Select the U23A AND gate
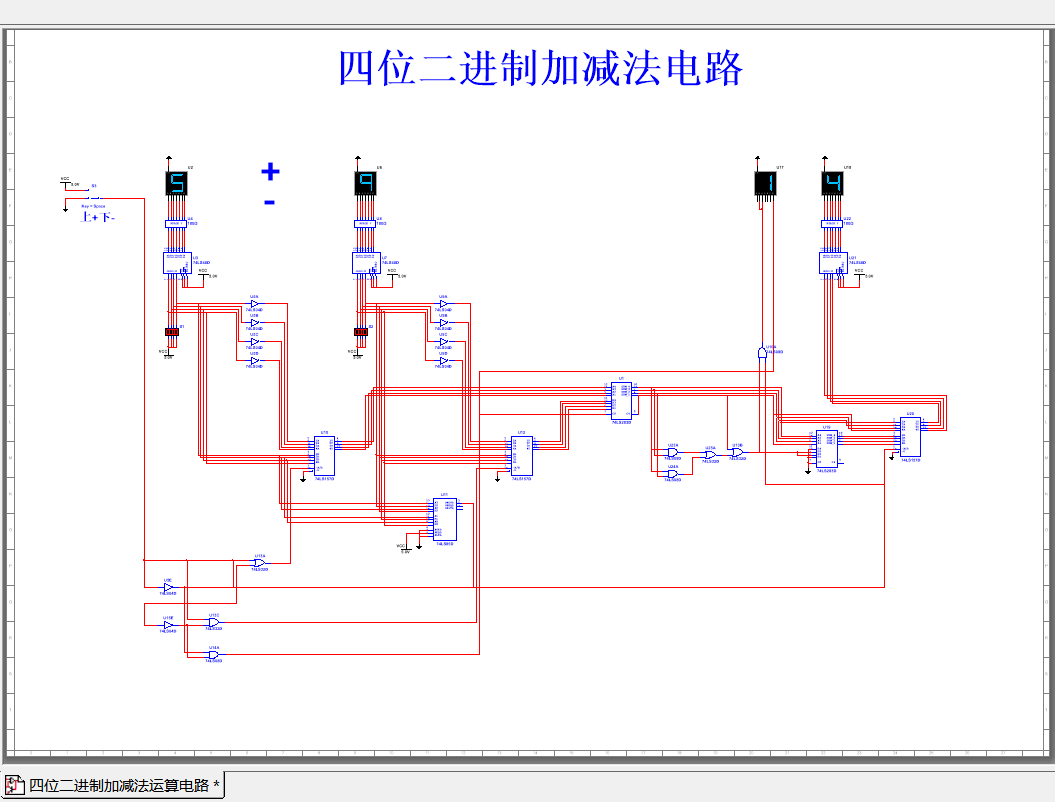Viewport: 1055px width, 802px height. coord(672,452)
